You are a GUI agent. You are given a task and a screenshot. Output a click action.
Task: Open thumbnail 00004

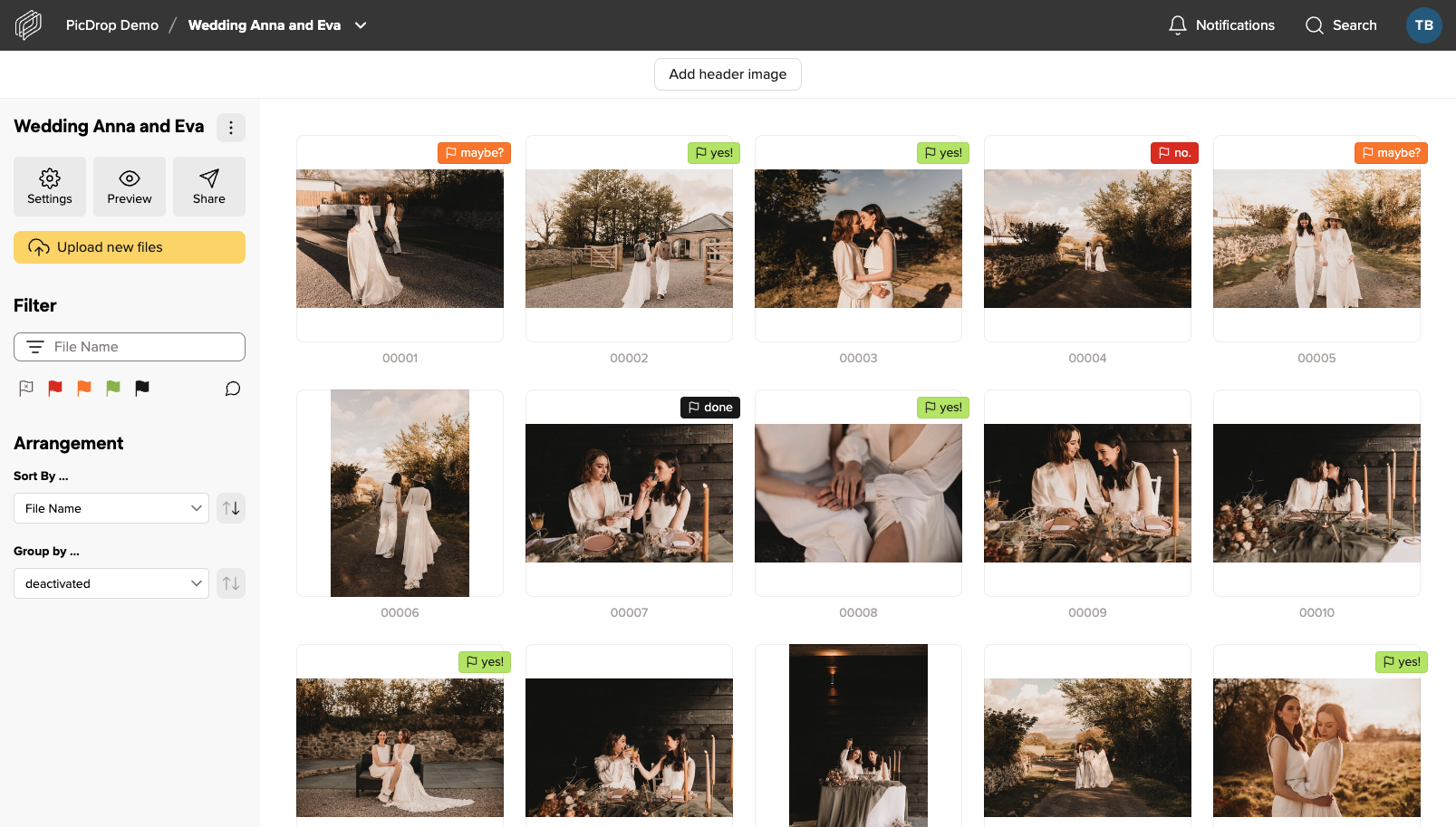1087,238
